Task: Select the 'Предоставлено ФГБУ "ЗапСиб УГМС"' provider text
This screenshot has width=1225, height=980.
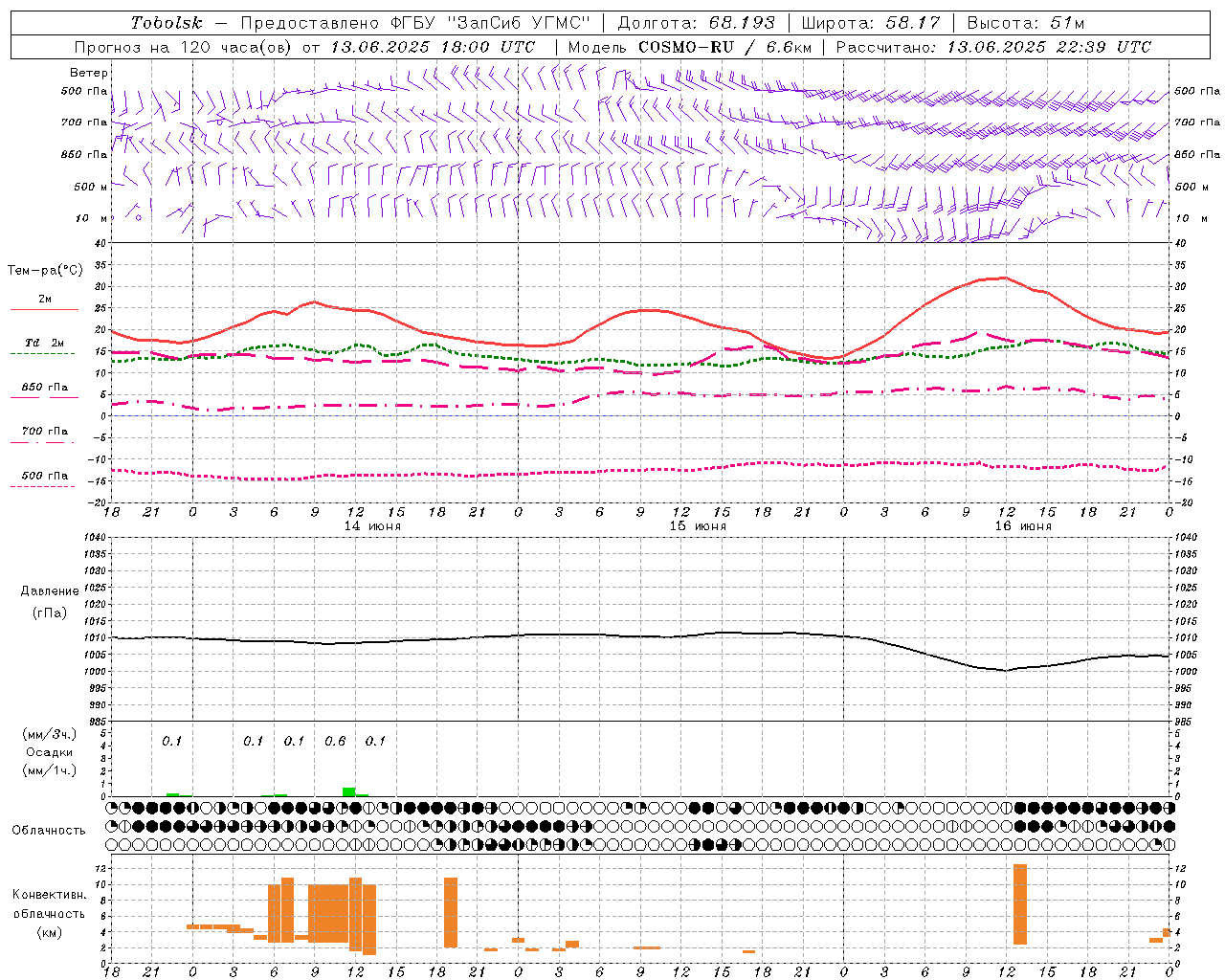Action: coord(416,23)
